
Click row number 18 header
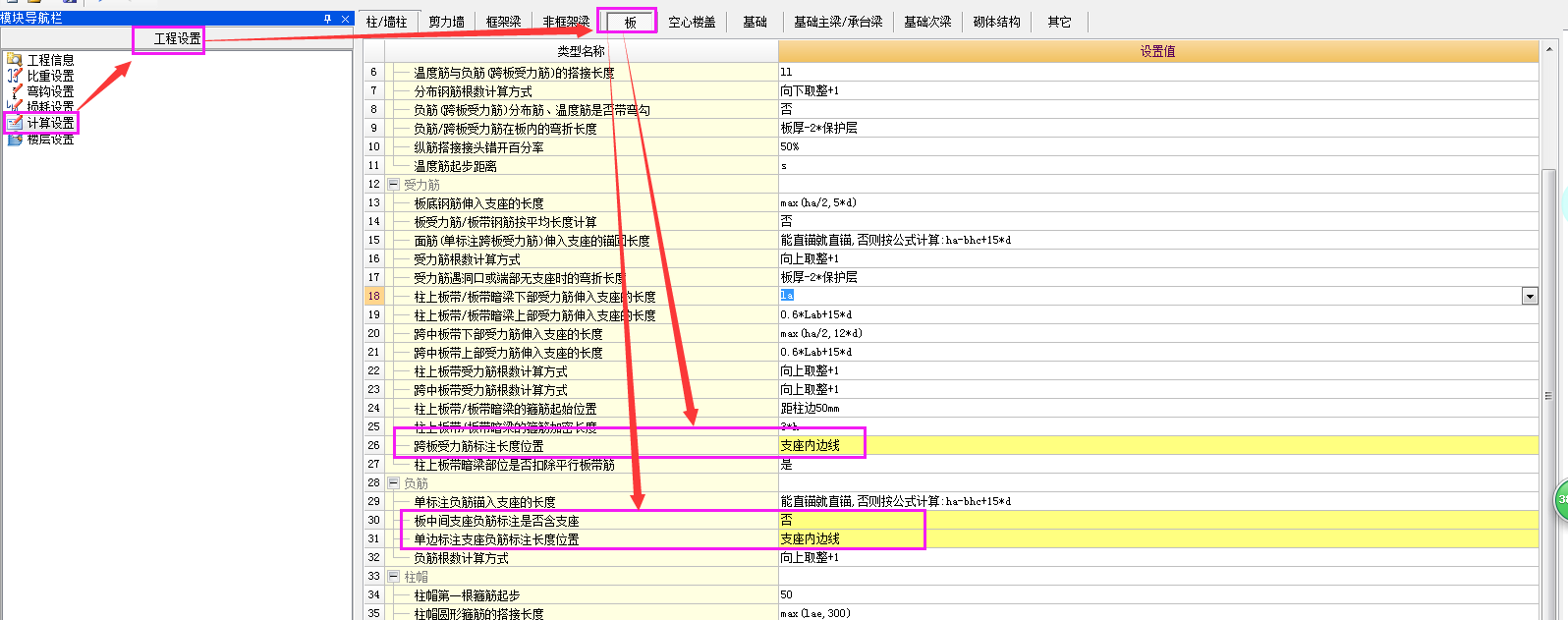coord(373,296)
